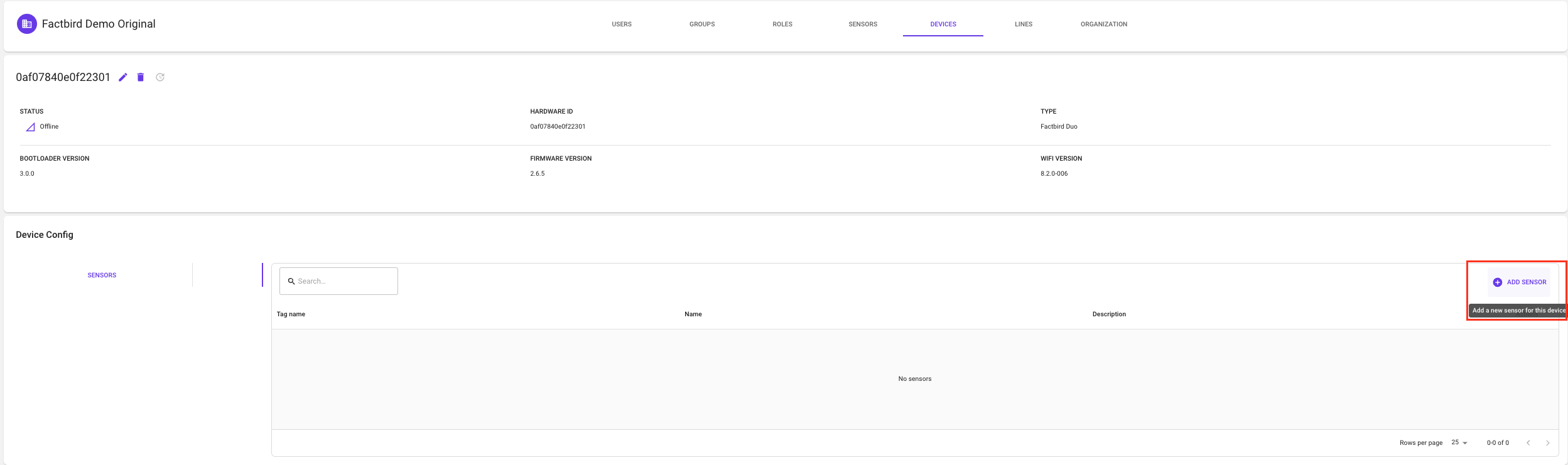The height and width of the screenshot is (465, 1568).
Task: Delete device using the trash icon
Action: point(141,77)
